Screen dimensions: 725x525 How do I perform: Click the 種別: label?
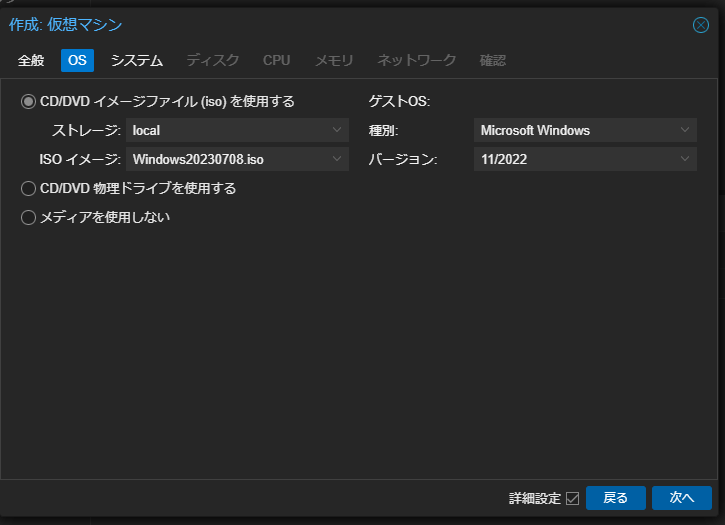point(383,131)
